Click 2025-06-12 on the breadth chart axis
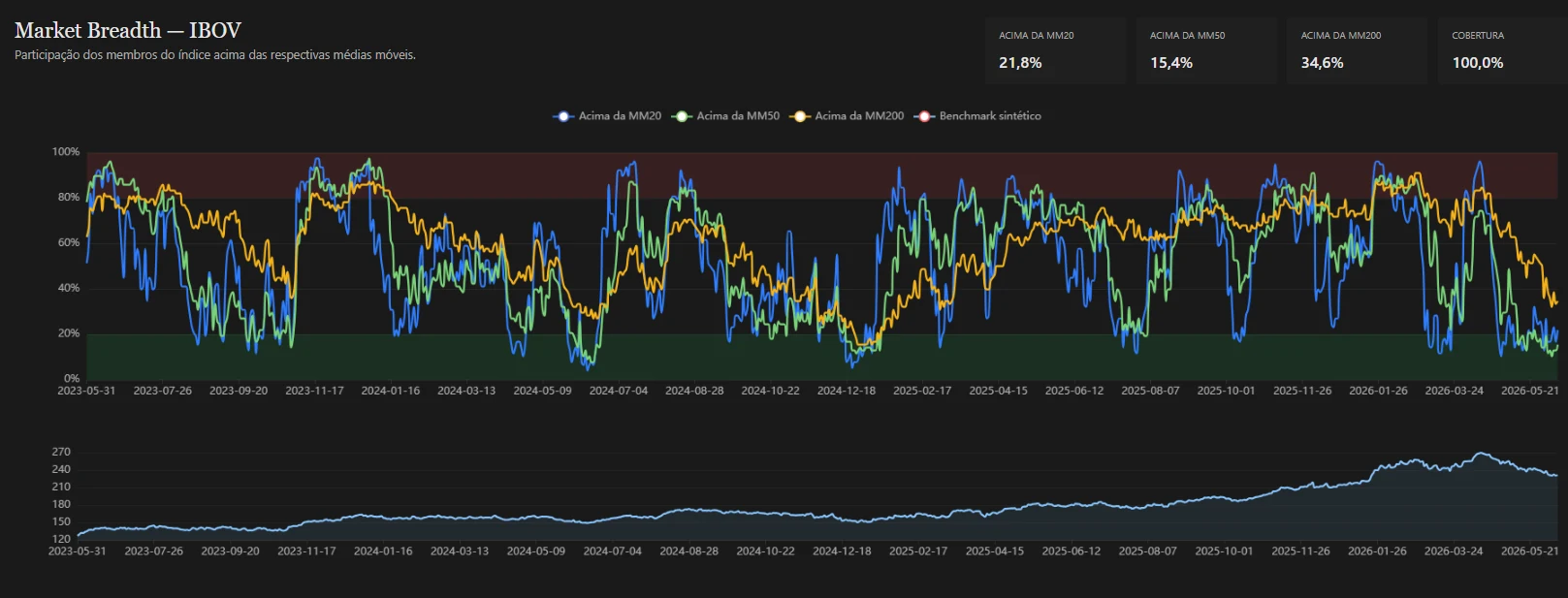Screen dimensions: 1568x598 [1074, 391]
